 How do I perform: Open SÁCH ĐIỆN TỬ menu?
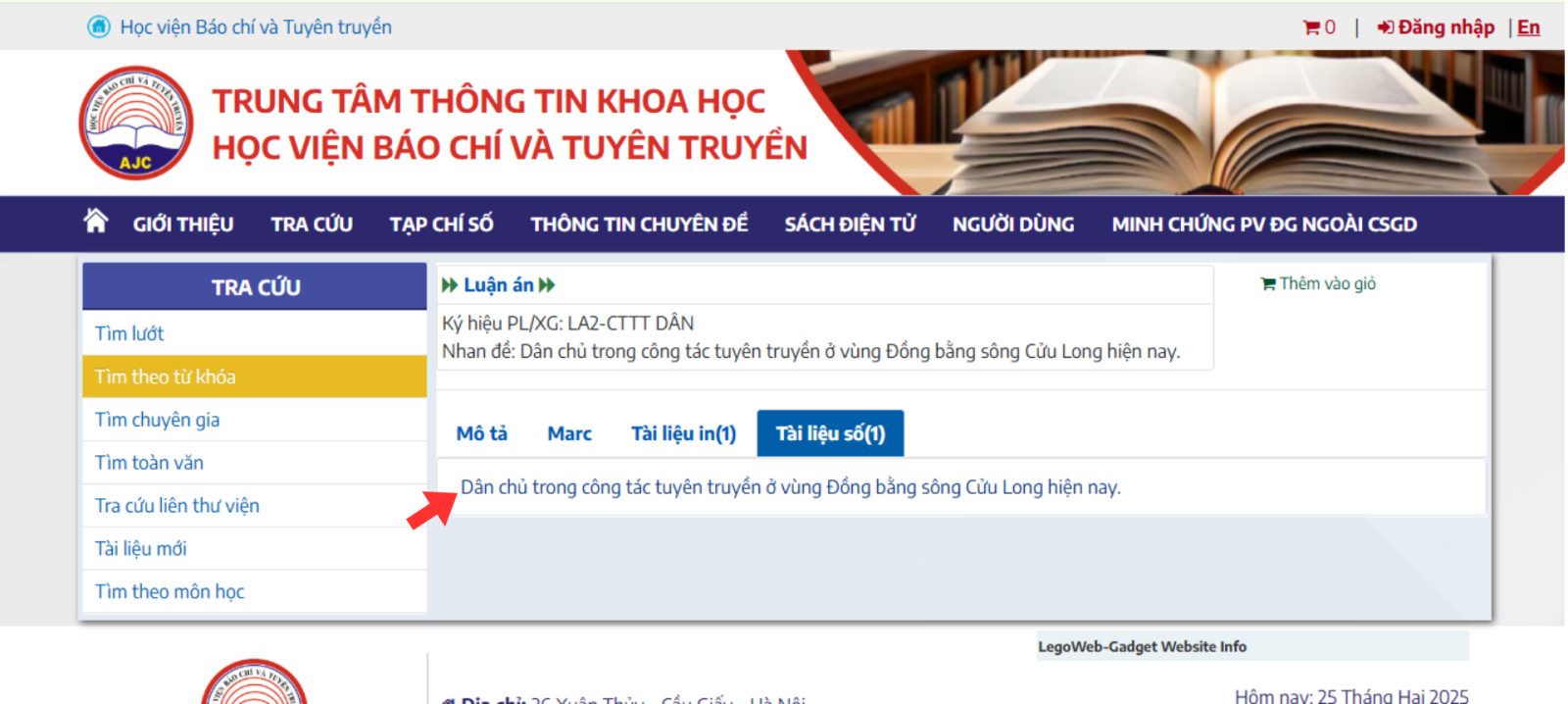[x=850, y=225]
